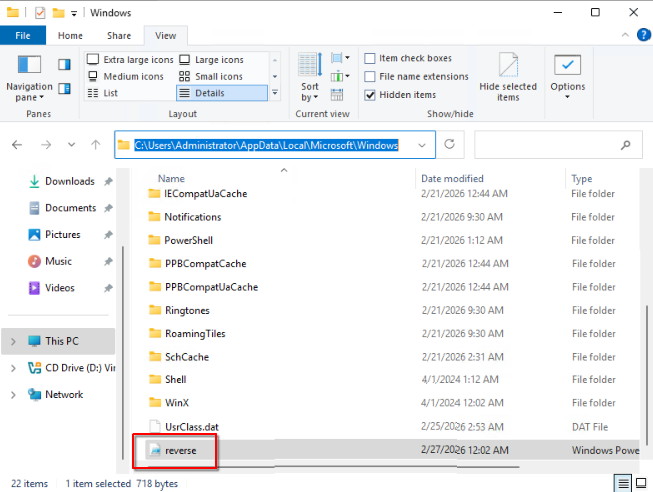Open the Add columns dropdown icon
Screen dimensions: 653x492
[340, 77]
